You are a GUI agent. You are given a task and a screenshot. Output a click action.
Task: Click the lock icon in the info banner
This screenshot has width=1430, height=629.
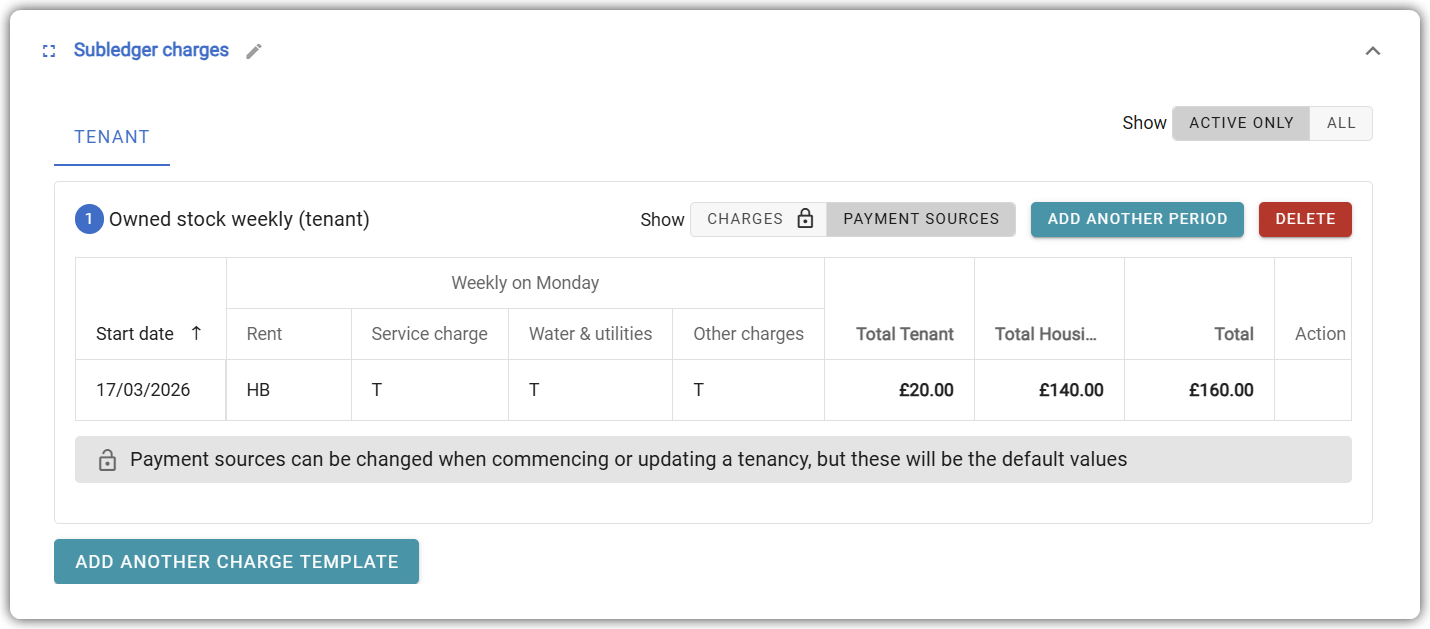click(107, 460)
